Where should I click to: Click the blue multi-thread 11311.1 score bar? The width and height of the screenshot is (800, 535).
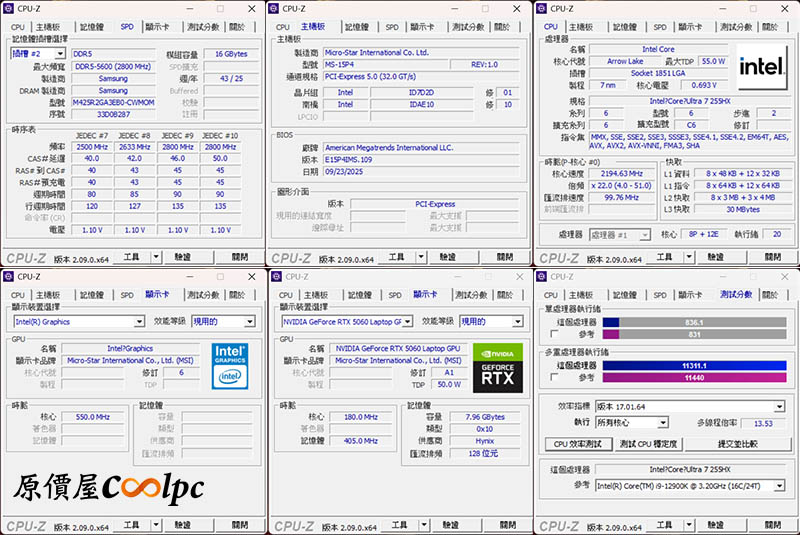click(693, 366)
